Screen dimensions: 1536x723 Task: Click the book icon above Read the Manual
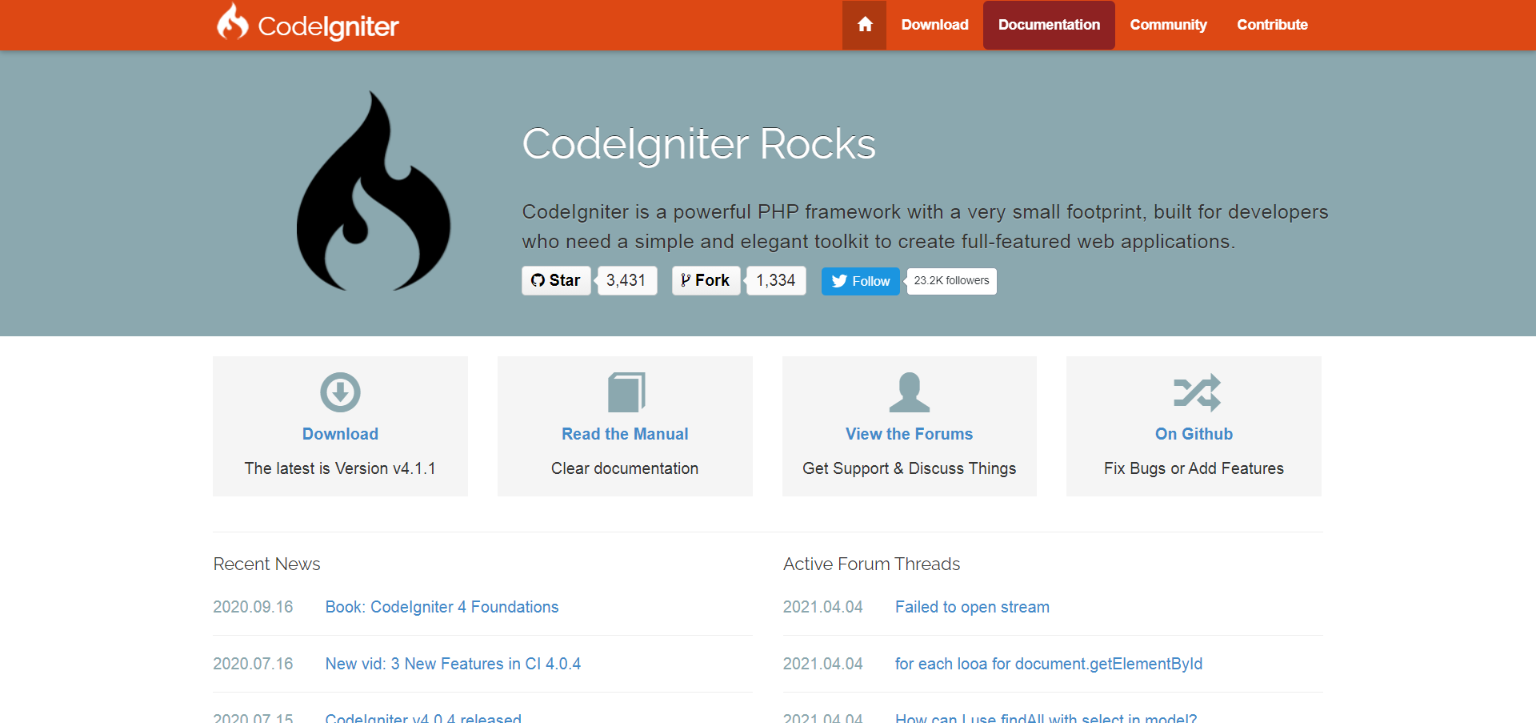coord(624,392)
